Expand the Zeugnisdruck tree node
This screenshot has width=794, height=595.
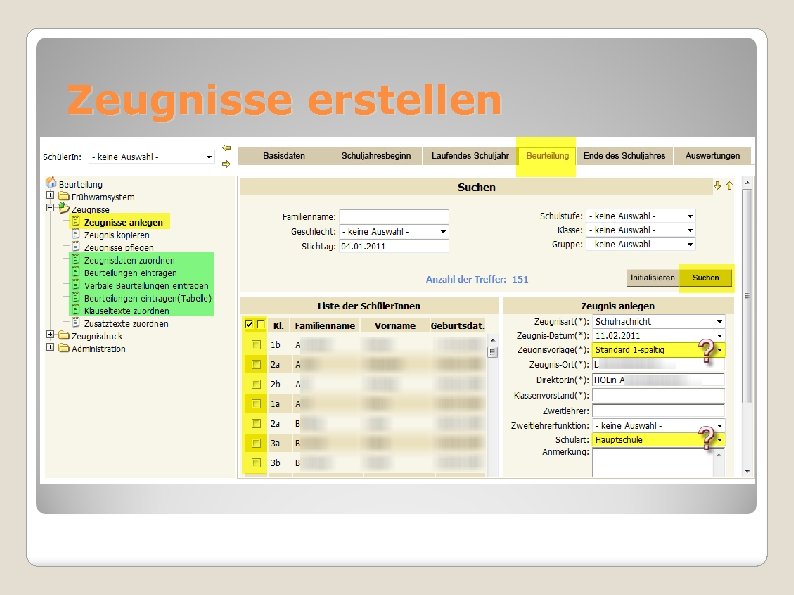point(50,335)
